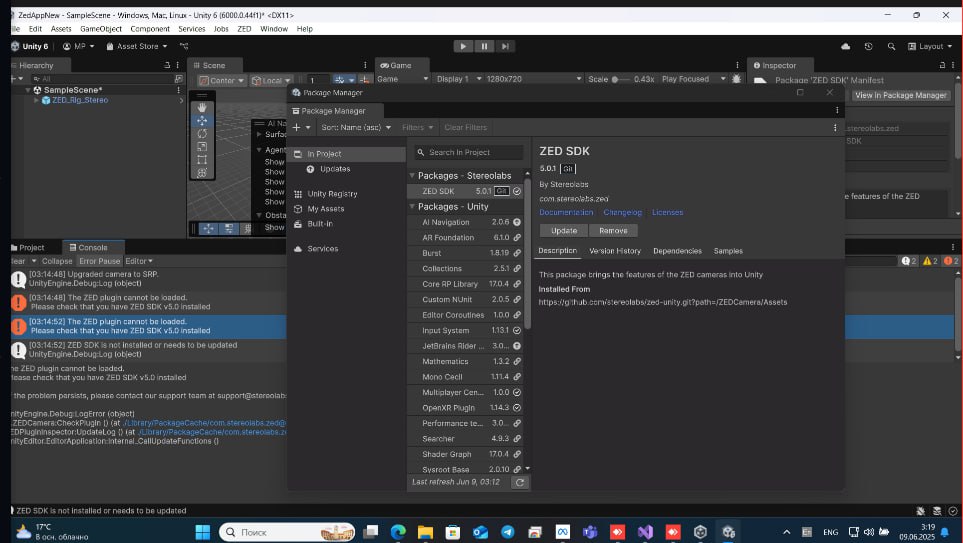
Task: Open the Filters dropdown in Package Manager
Action: pos(418,127)
